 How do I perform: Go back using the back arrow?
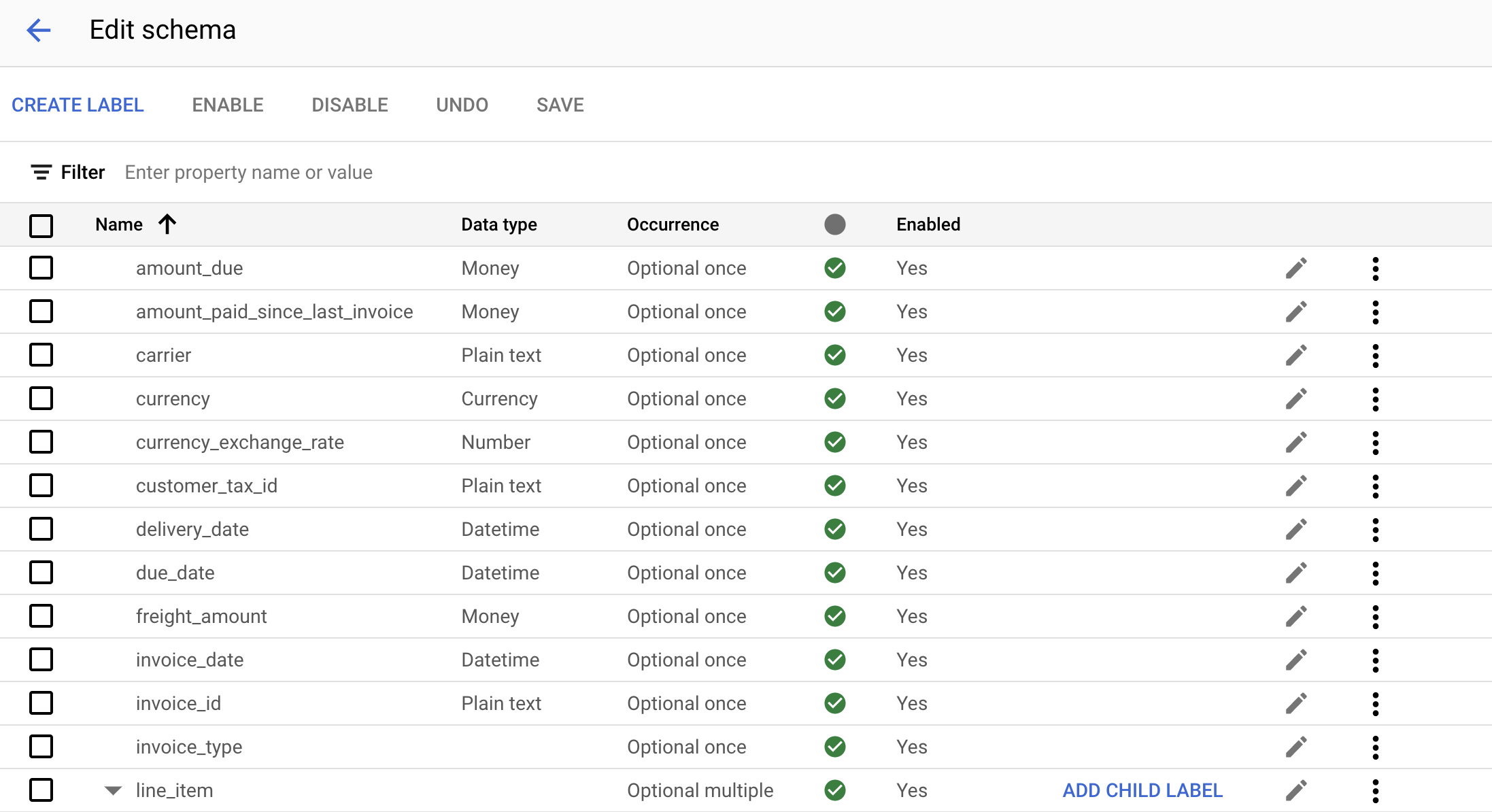point(39,30)
